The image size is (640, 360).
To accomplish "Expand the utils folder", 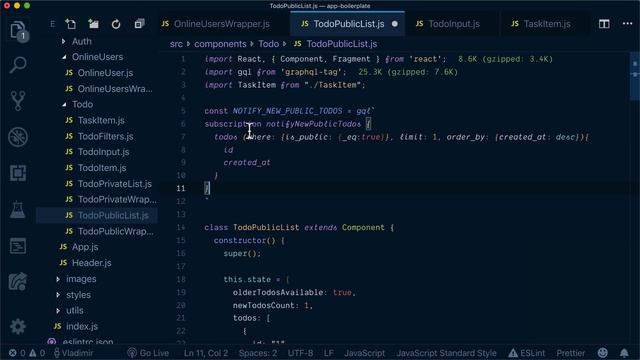I will pyautogui.click(x=75, y=310).
